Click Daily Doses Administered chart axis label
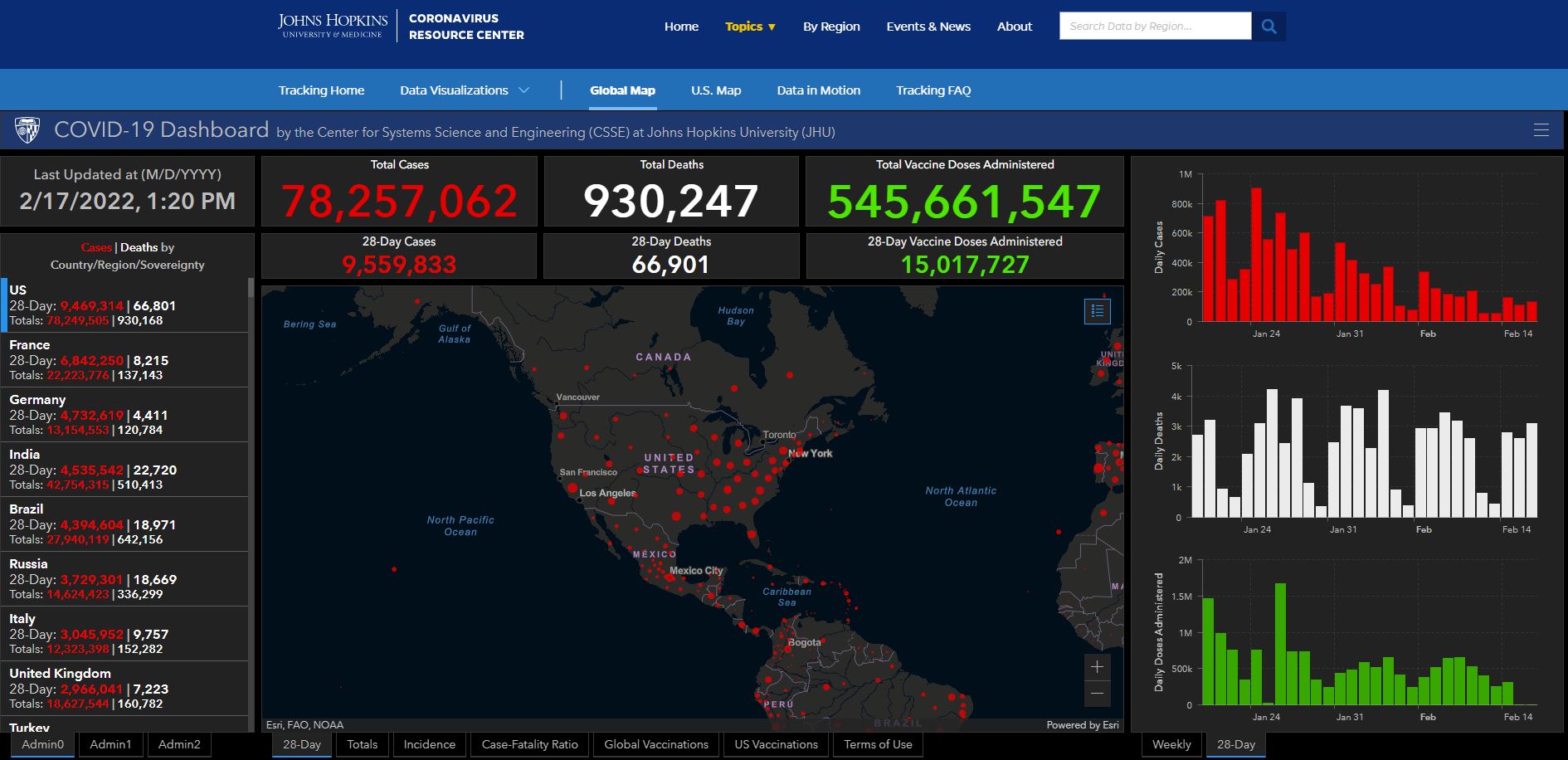Image resolution: width=1568 pixels, height=760 pixels. point(1159,632)
